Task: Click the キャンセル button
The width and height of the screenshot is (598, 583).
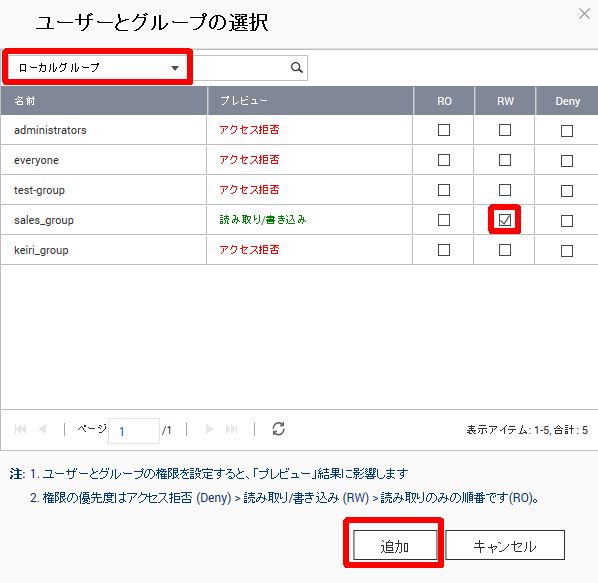Action: click(x=505, y=545)
